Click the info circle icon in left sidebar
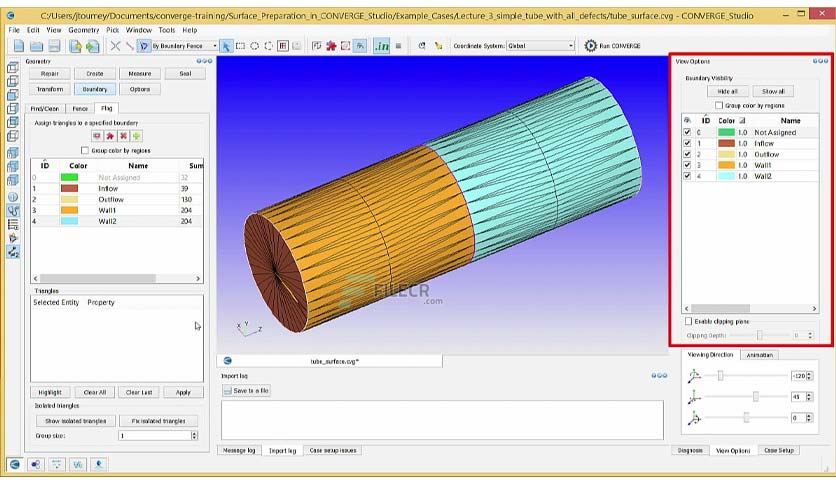836x484 pixels. pyautogui.click(x=13, y=197)
